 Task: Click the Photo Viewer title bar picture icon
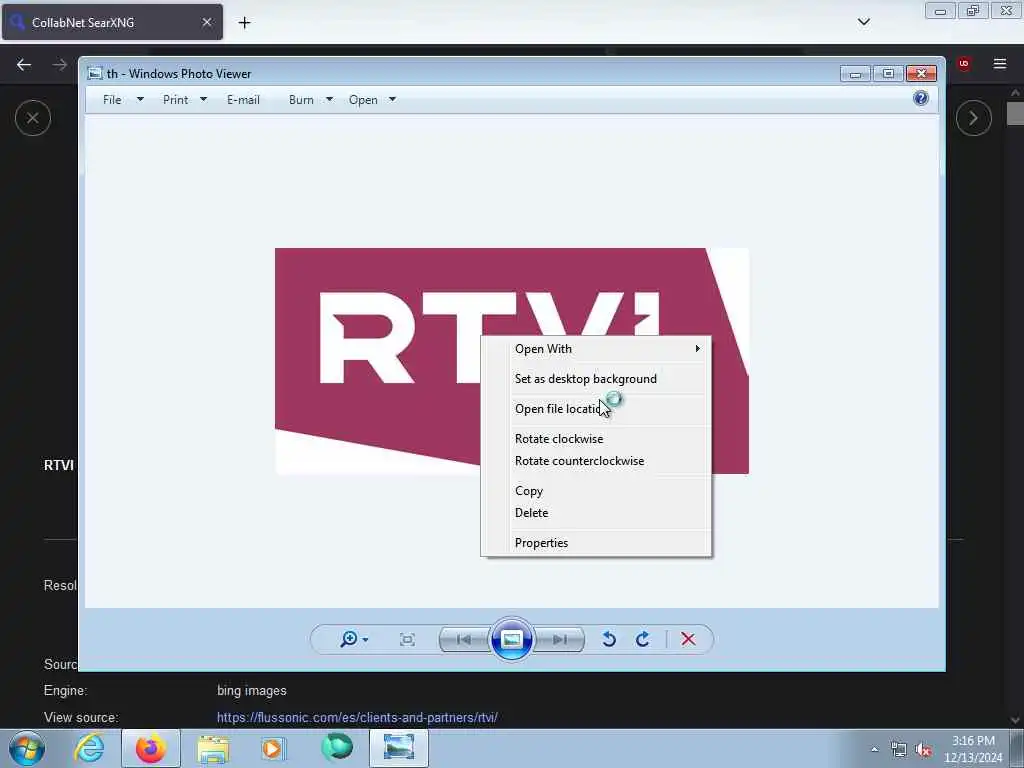click(x=95, y=73)
